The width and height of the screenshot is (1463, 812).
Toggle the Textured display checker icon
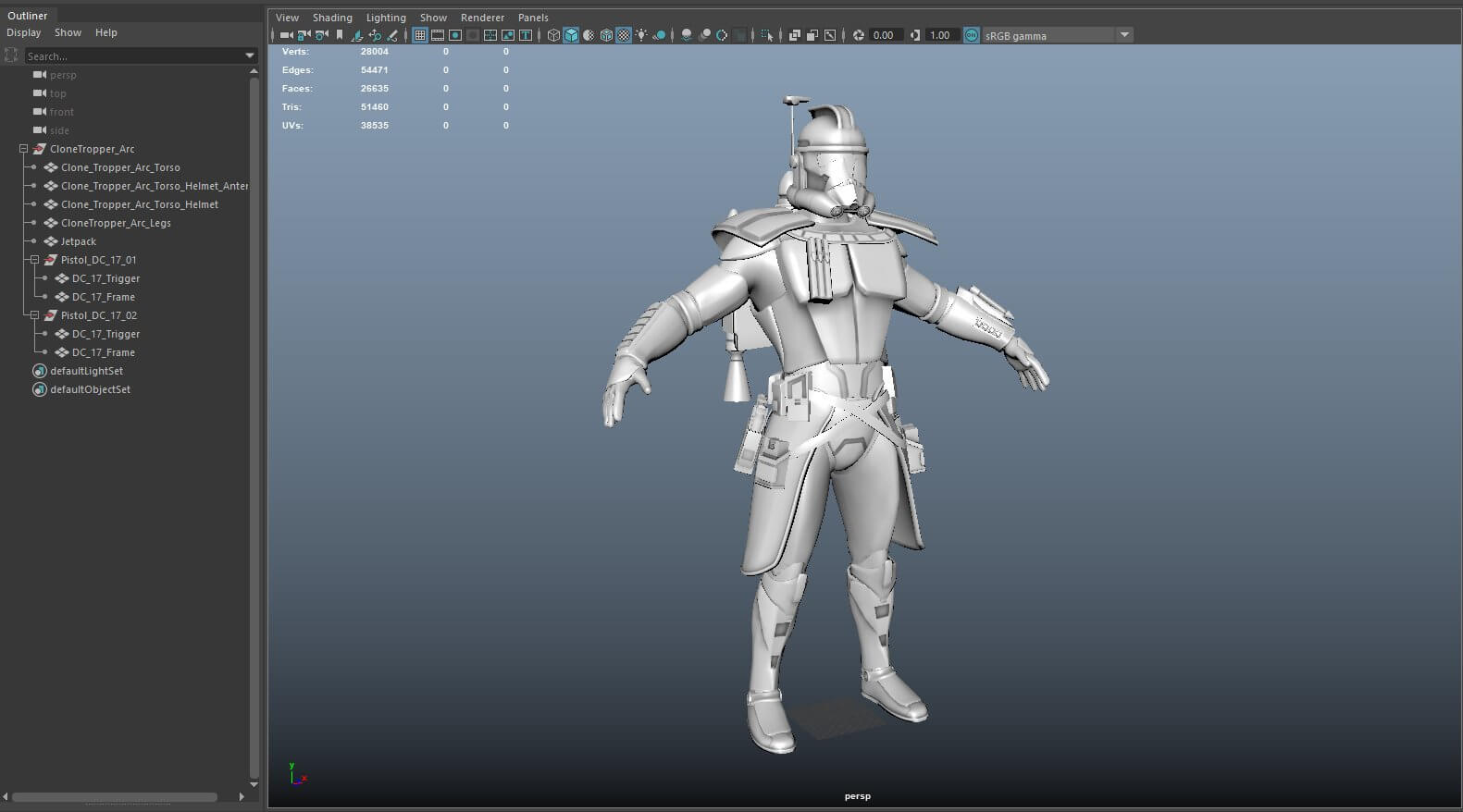pyautogui.click(x=624, y=35)
